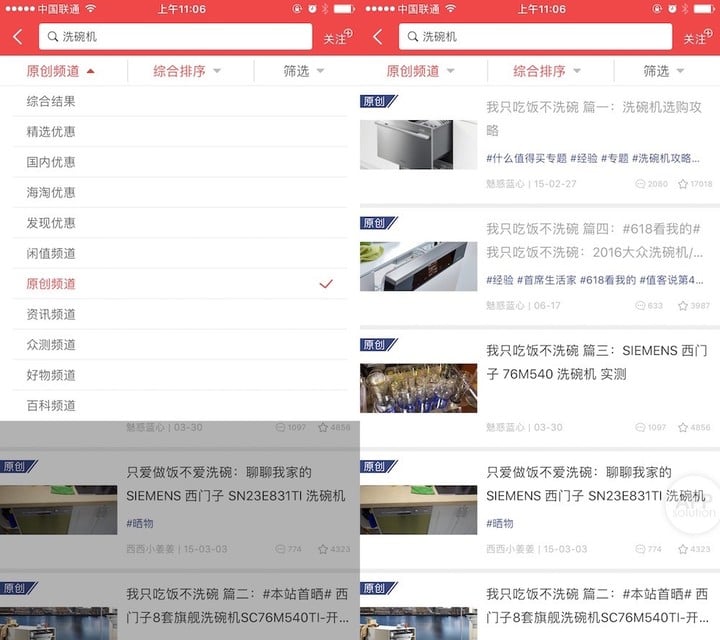The image size is (720, 640).
Task: Pick 闲值频道 in channel list
Action: pos(180,253)
